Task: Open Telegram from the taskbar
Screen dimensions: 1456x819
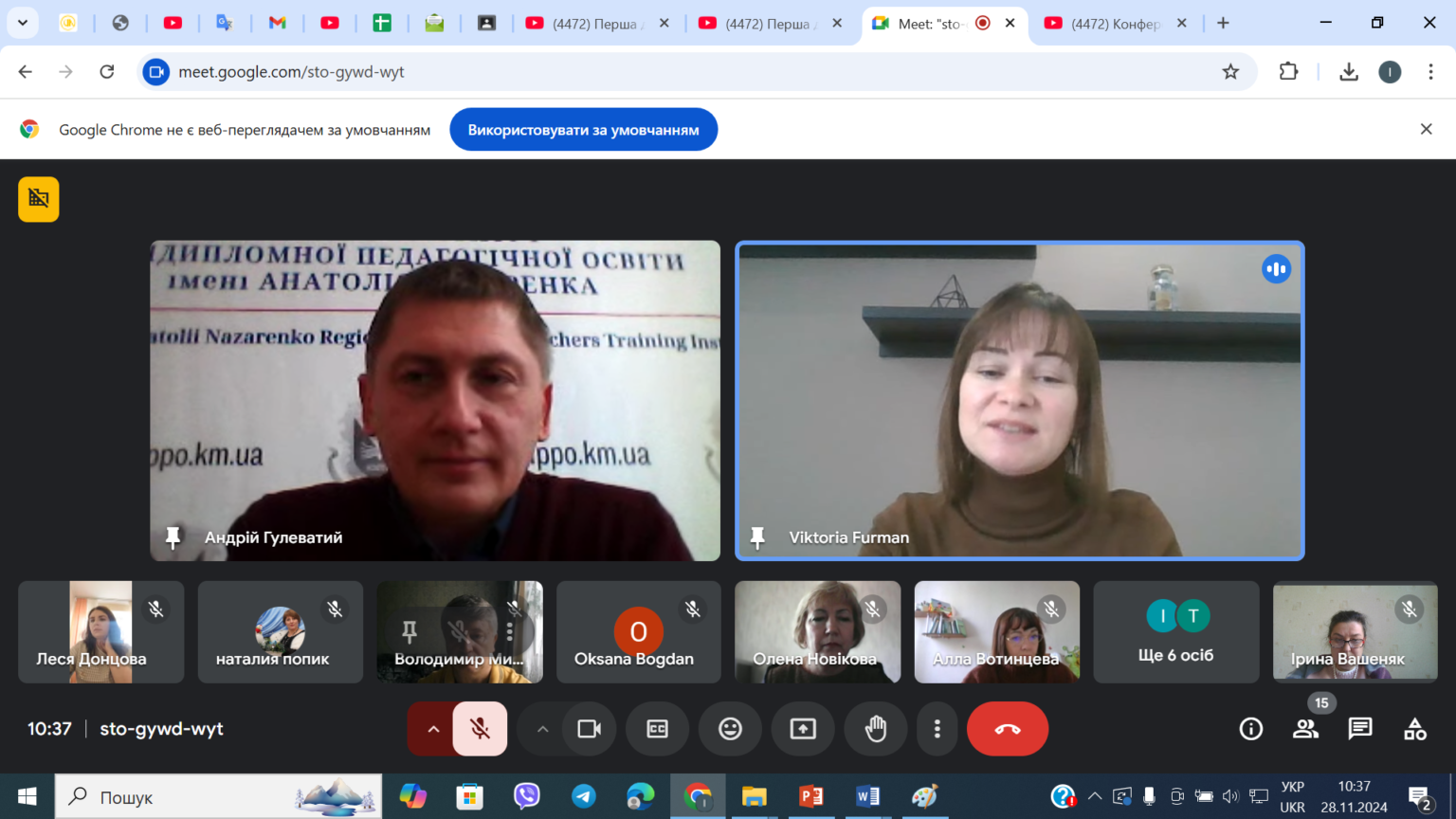Action: click(x=584, y=796)
